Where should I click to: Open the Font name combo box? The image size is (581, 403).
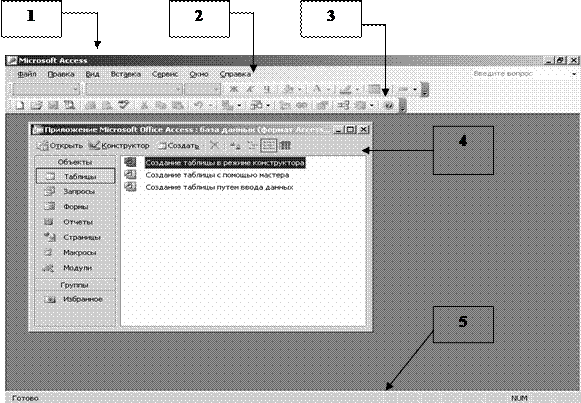point(133,89)
